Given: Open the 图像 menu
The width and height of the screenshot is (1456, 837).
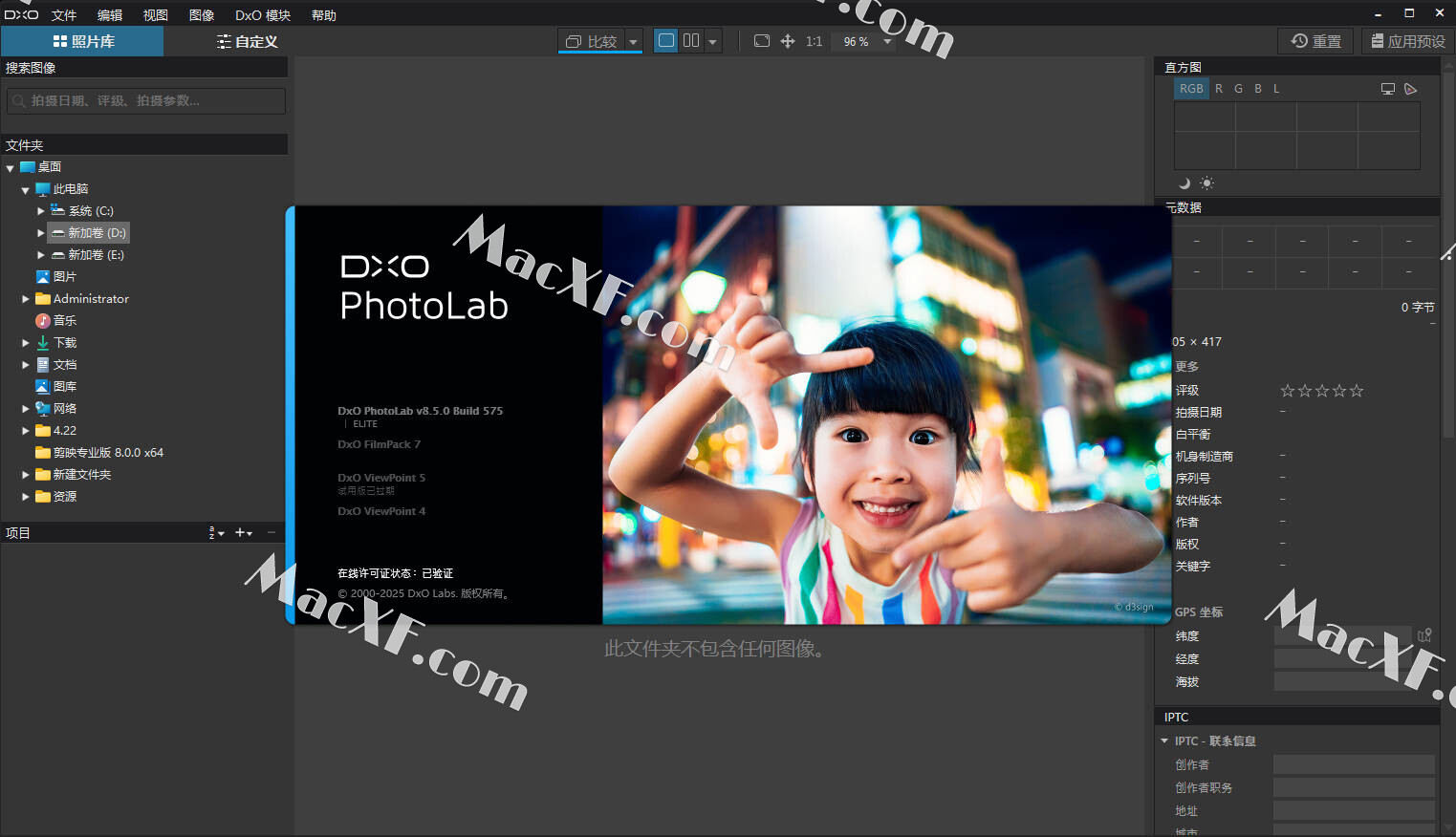Looking at the screenshot, I should (202, 15).
